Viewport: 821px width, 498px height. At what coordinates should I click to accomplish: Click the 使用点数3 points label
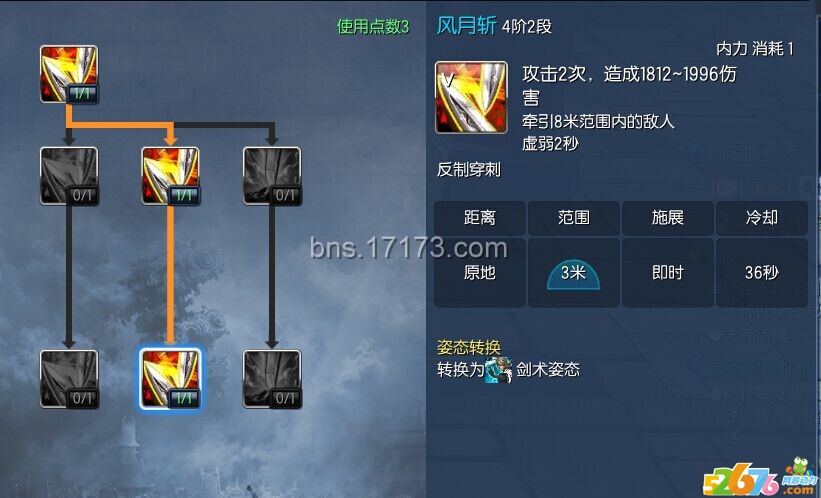point(373,26)
